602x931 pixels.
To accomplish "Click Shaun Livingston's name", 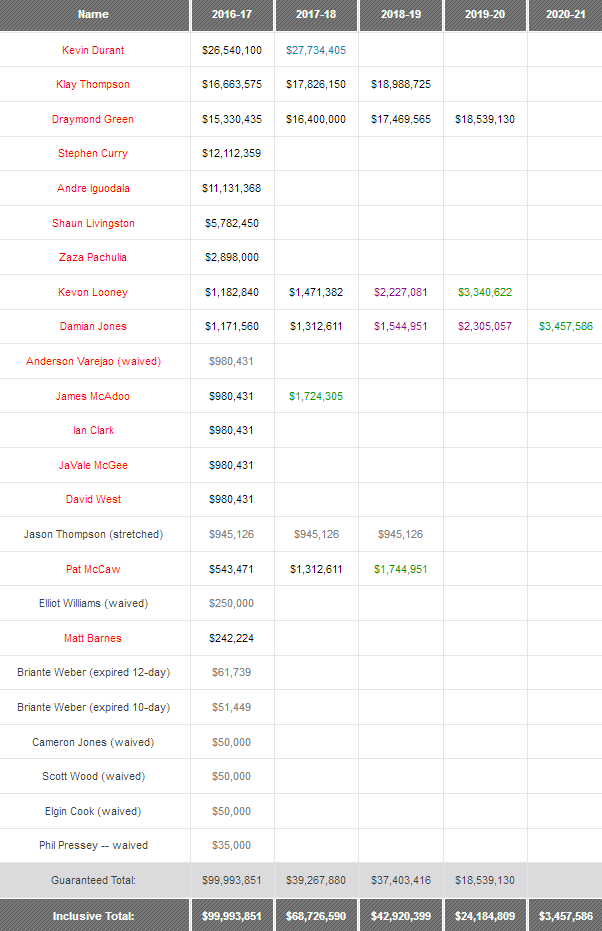I will coord(93,223).
